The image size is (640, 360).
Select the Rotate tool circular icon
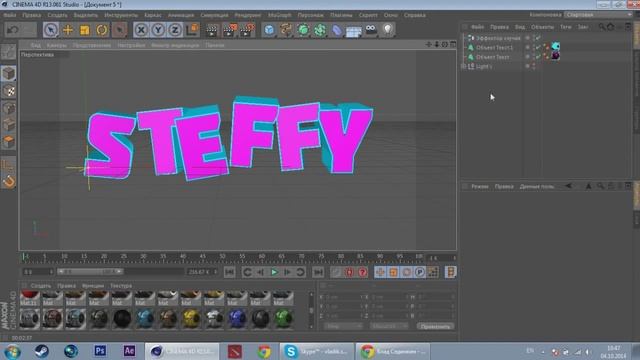point(102,30)
